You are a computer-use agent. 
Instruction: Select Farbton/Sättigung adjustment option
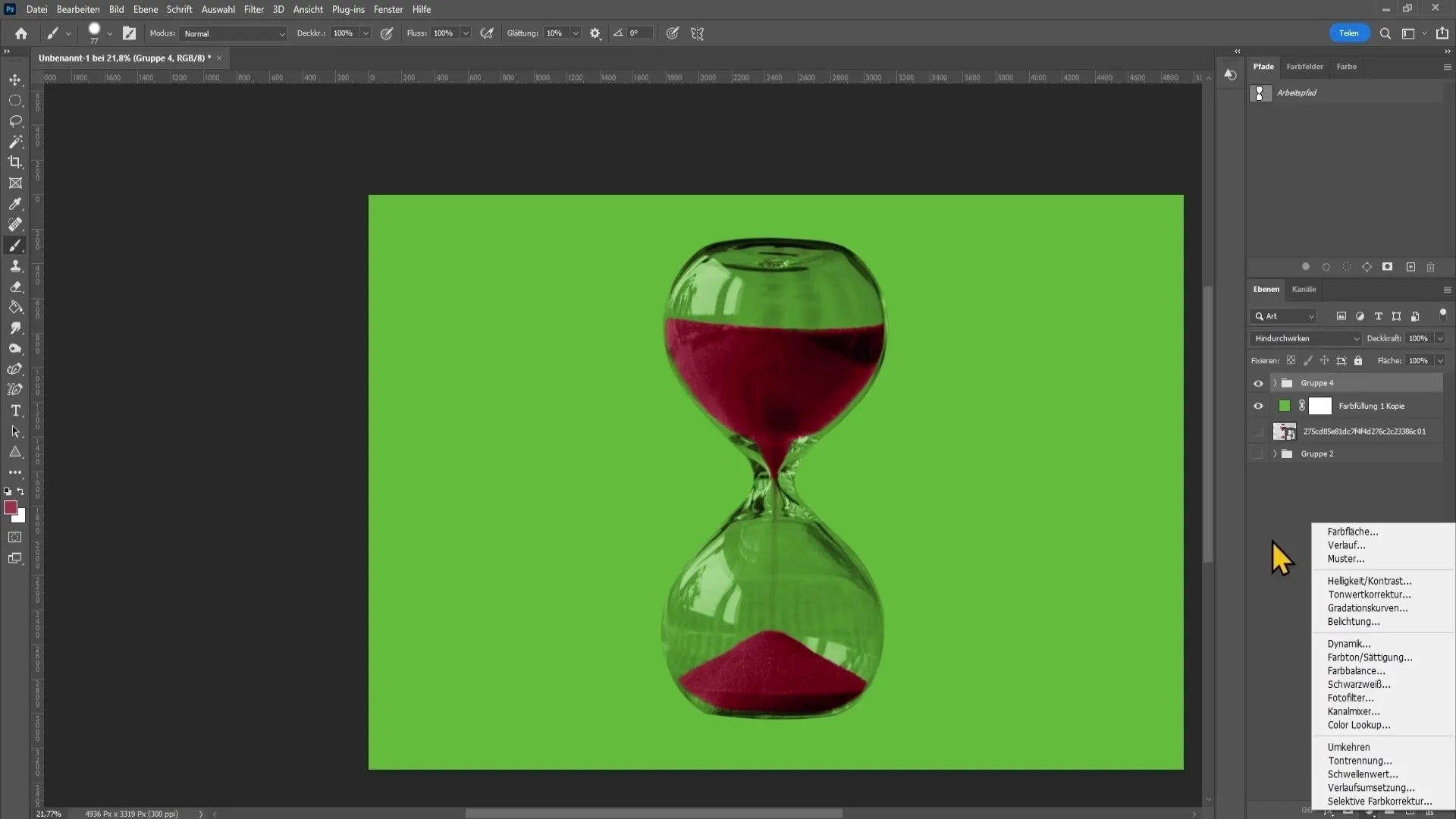(1370, 657)
